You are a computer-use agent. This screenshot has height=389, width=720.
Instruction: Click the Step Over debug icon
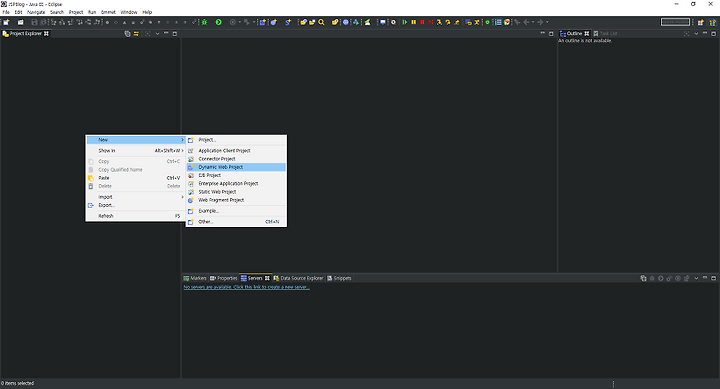pos(448,22)
